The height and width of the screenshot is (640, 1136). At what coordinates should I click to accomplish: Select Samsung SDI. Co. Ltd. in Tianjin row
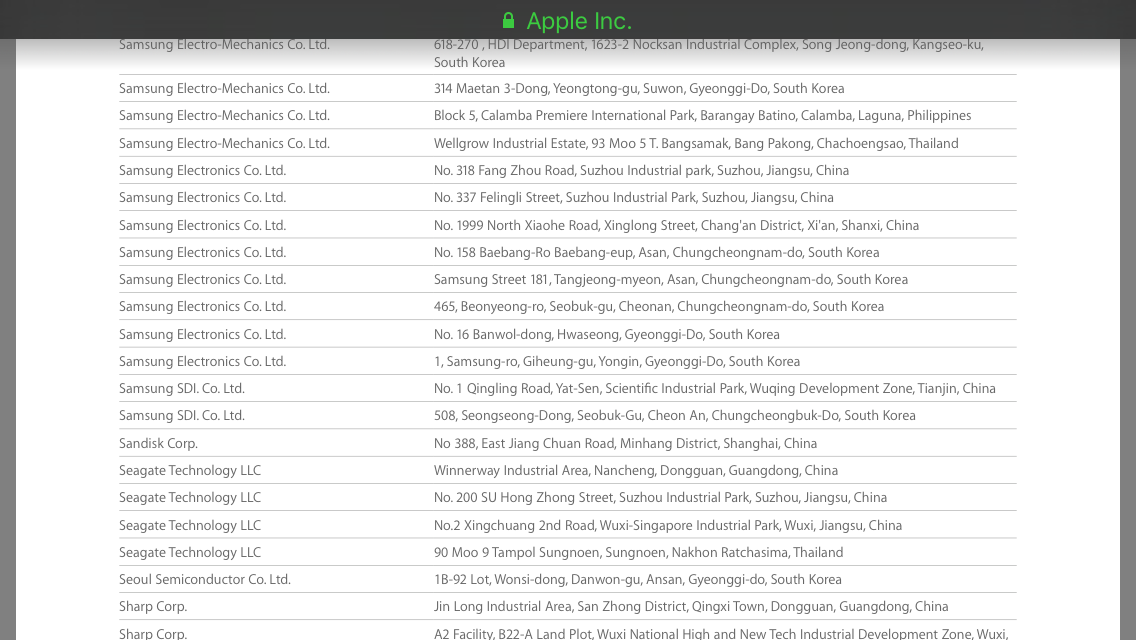(x=182, y=388)
